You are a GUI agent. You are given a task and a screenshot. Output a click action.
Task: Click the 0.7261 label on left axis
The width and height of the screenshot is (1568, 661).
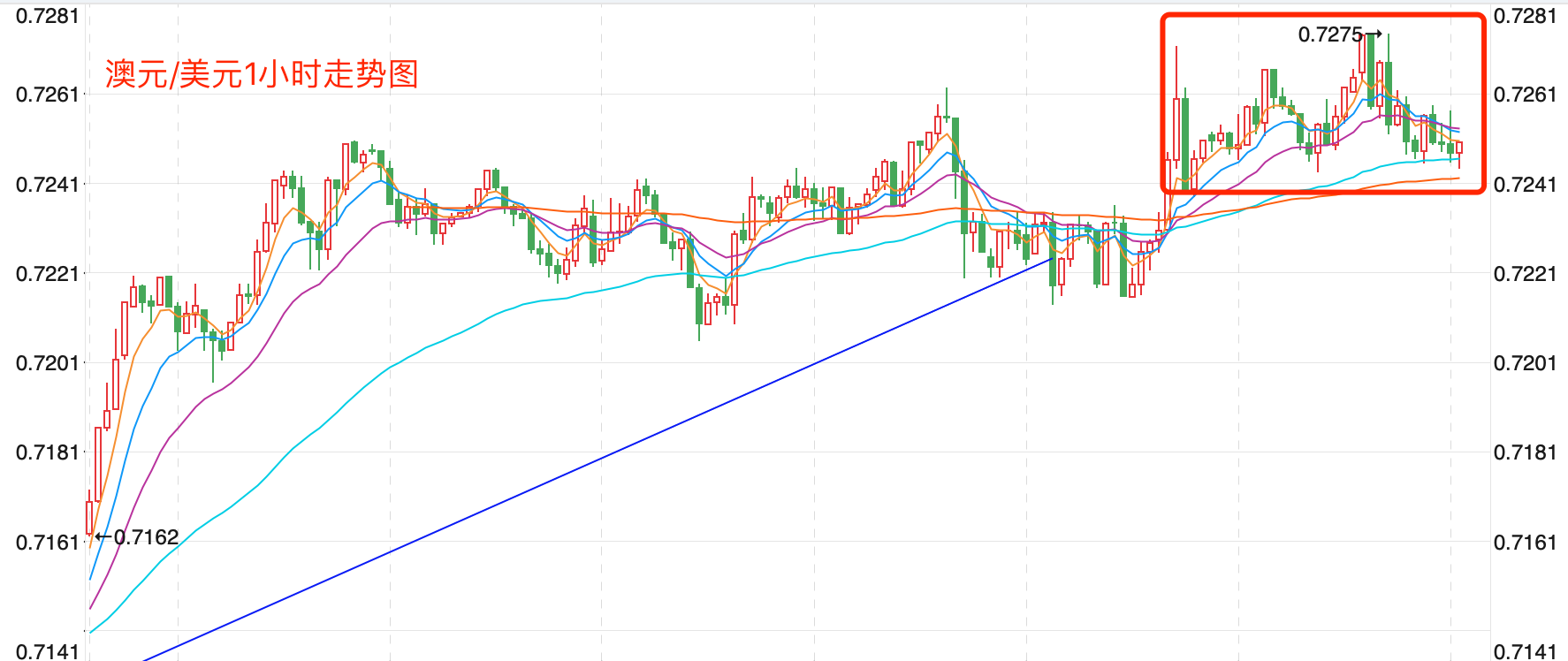click(x=48, y=95)
